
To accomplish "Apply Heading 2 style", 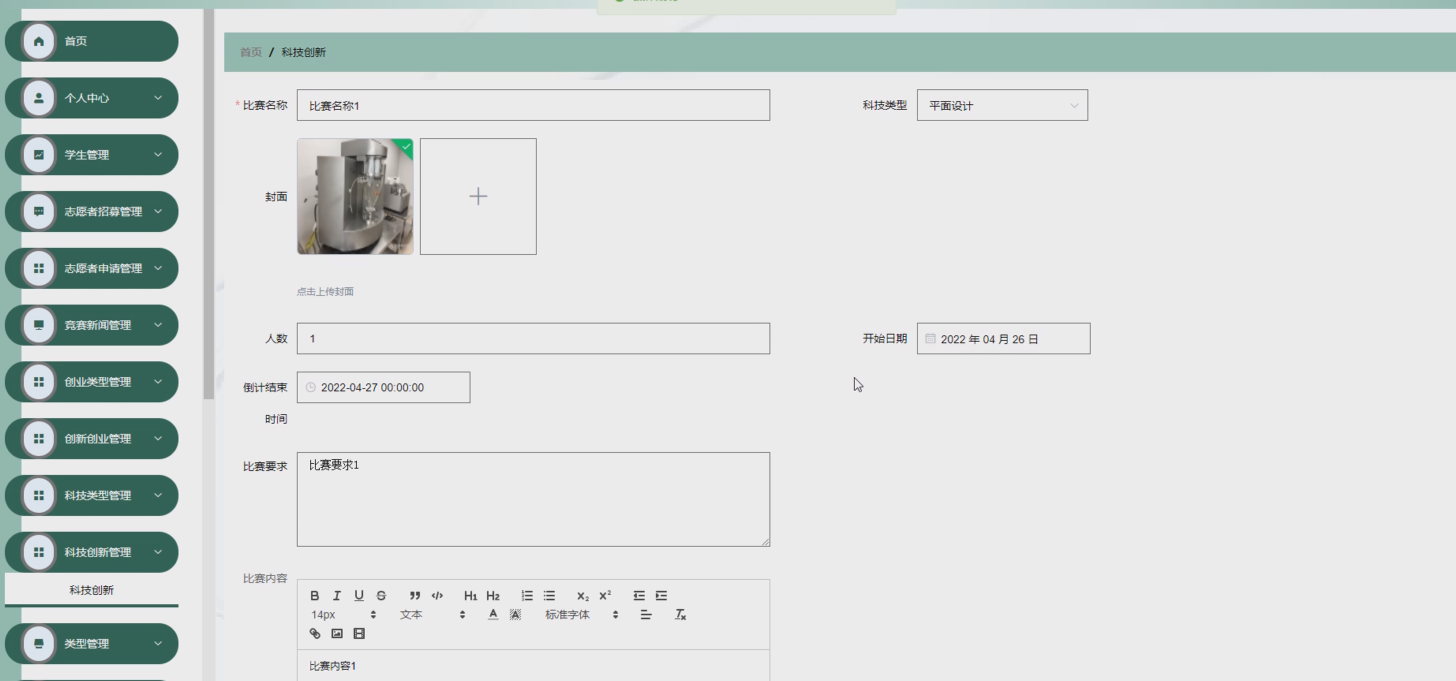I will coord(493,596).
